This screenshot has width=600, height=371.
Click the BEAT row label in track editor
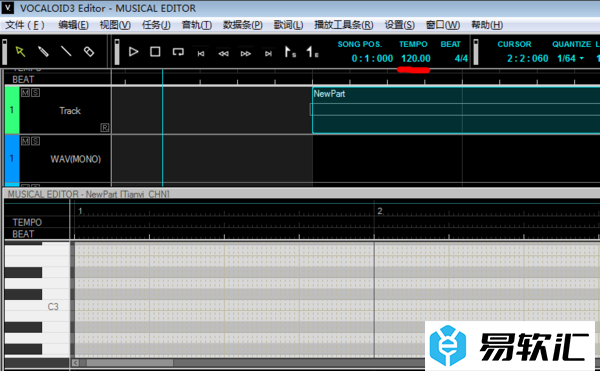(23, 80)
